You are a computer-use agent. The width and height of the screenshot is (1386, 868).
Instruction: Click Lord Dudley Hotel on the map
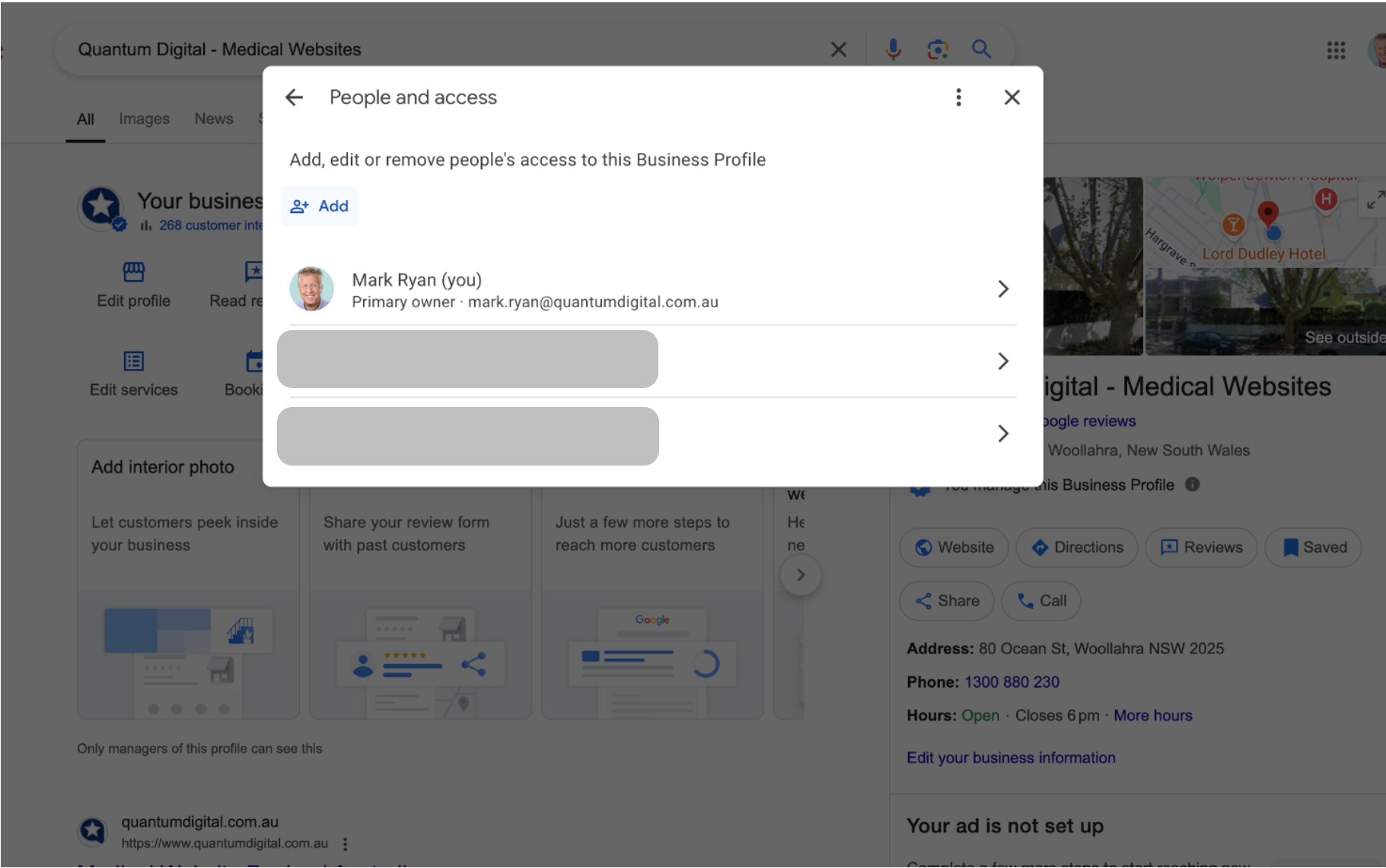point(1263,254)
